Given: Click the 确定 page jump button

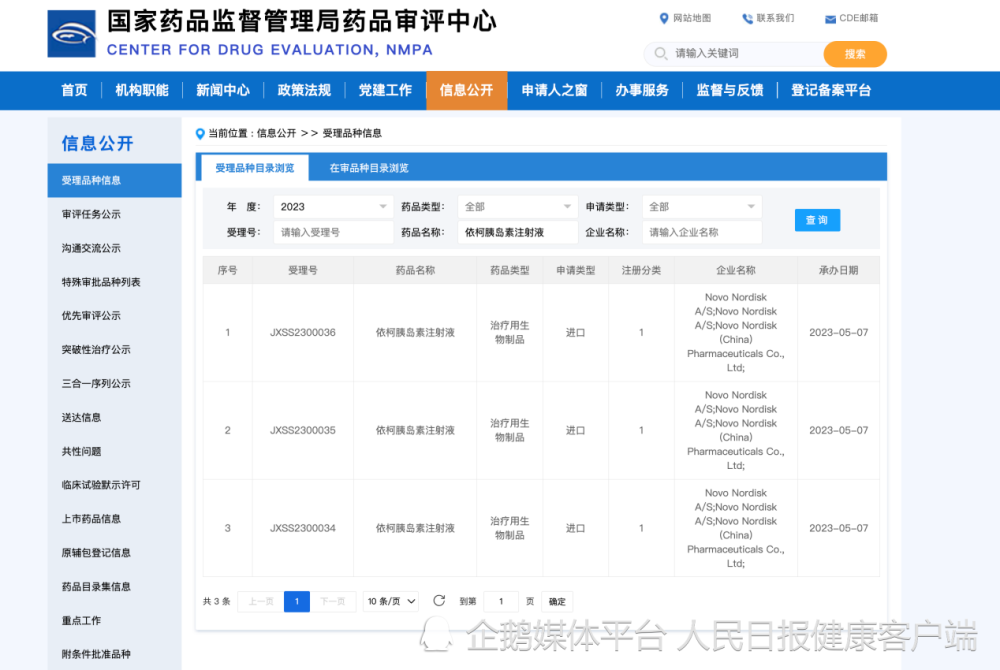Looking at the screenshot, I should pyautogui.click(x=557, y=601).
